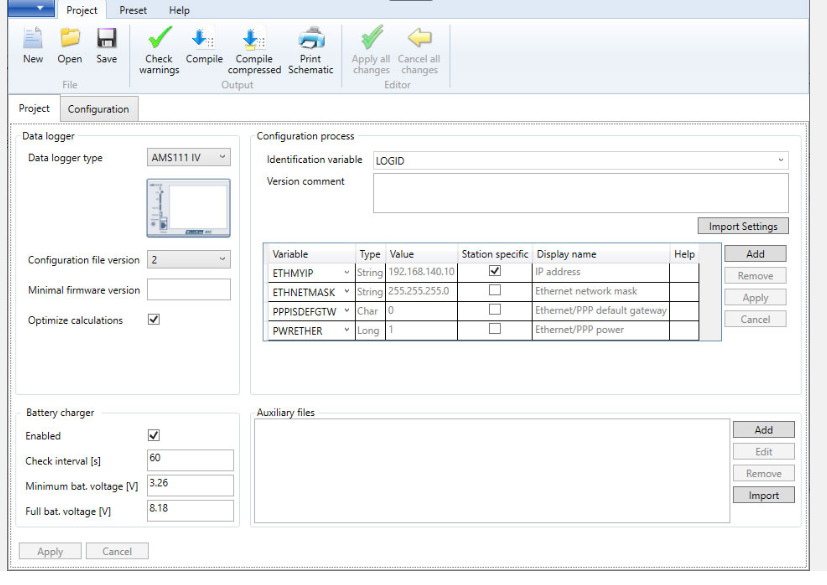Screen dimensions: 827x585
Task: Open a project file with Open icon
Action: click(70, 45)
